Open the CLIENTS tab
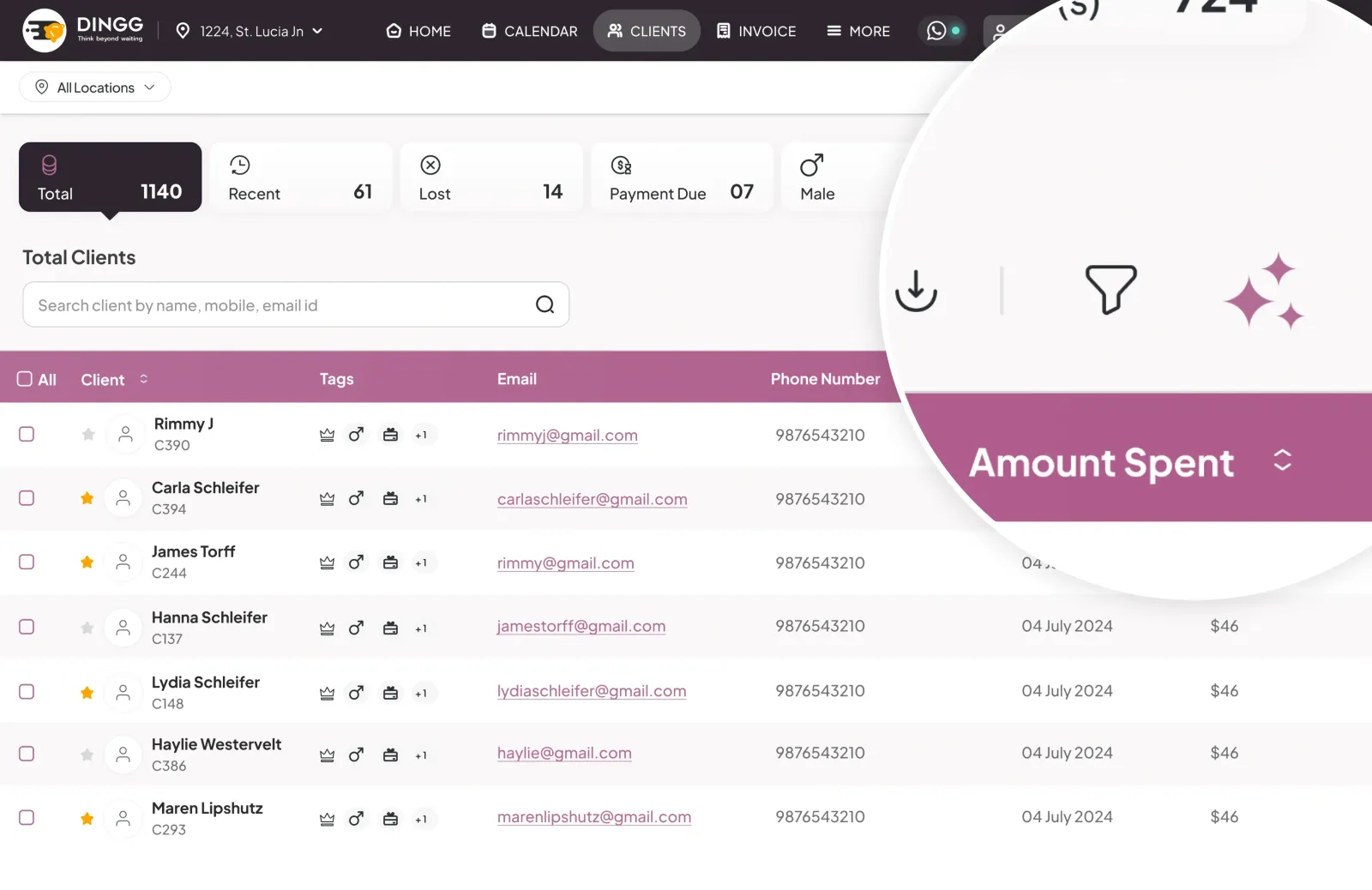1372x890 pixels. [x=647, y=31]
